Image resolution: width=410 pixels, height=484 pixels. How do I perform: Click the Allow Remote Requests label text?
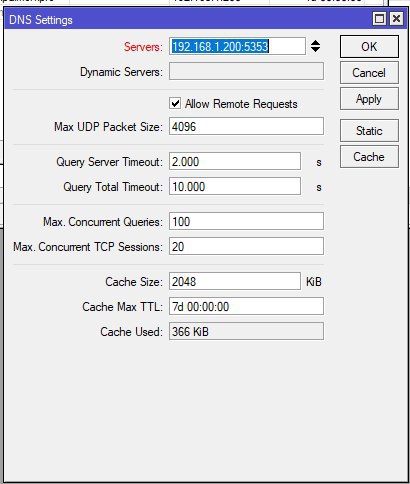point(241,104)
